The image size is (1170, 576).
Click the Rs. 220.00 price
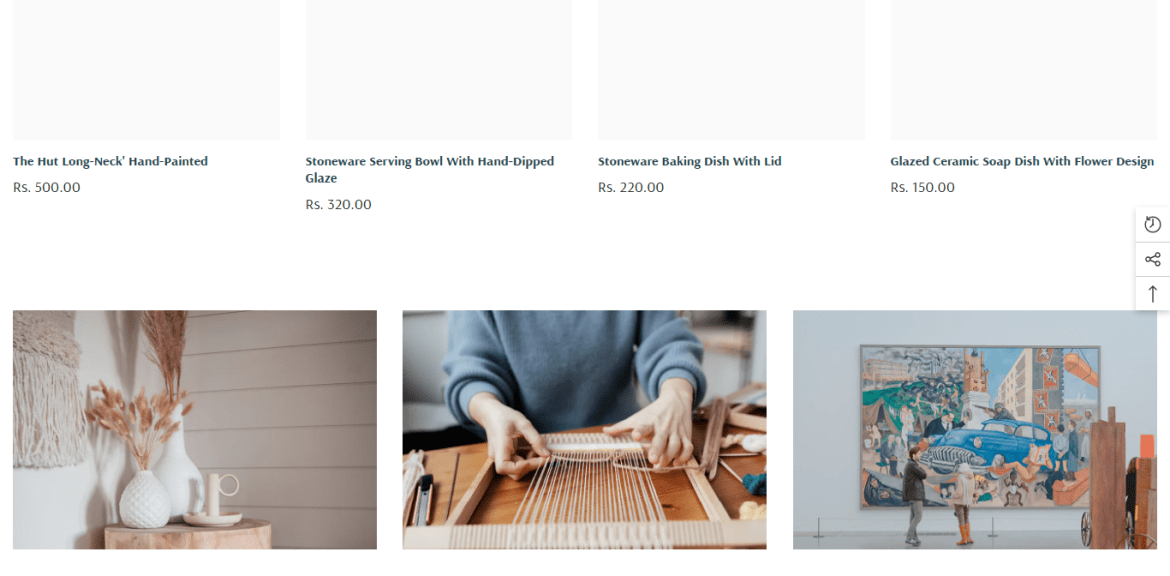tap(631, 187)
